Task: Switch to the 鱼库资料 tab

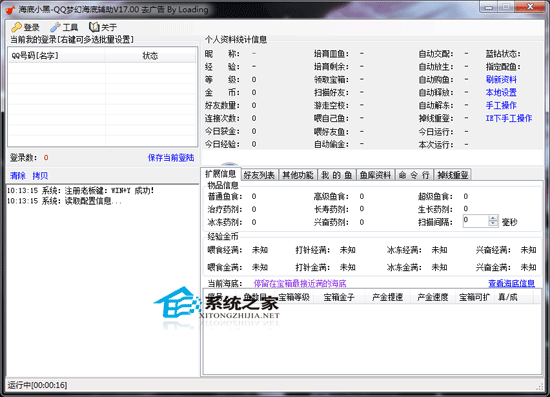Action: coord(375,175)
